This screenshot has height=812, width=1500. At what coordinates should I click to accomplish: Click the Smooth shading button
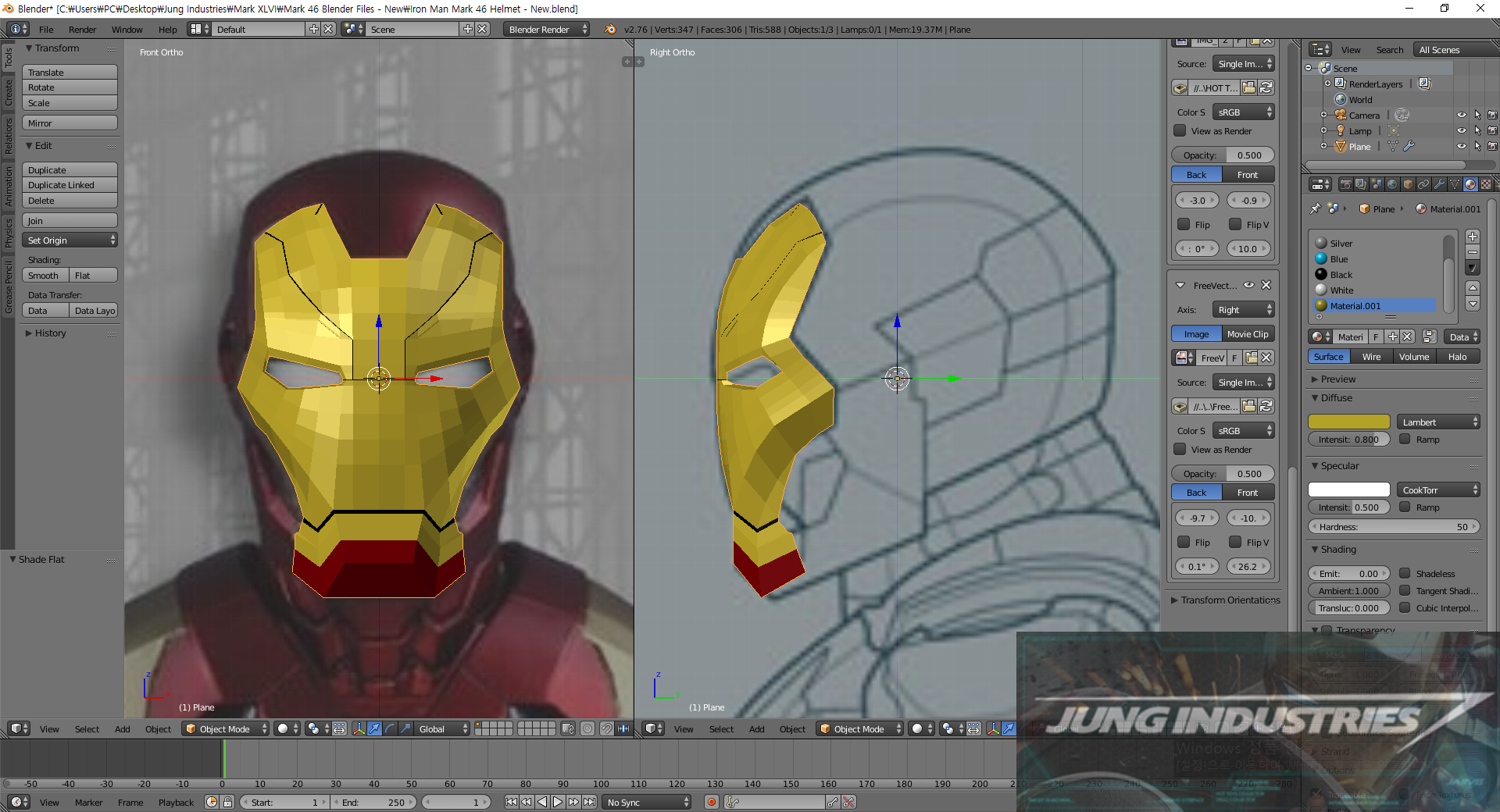click(45, 275)
